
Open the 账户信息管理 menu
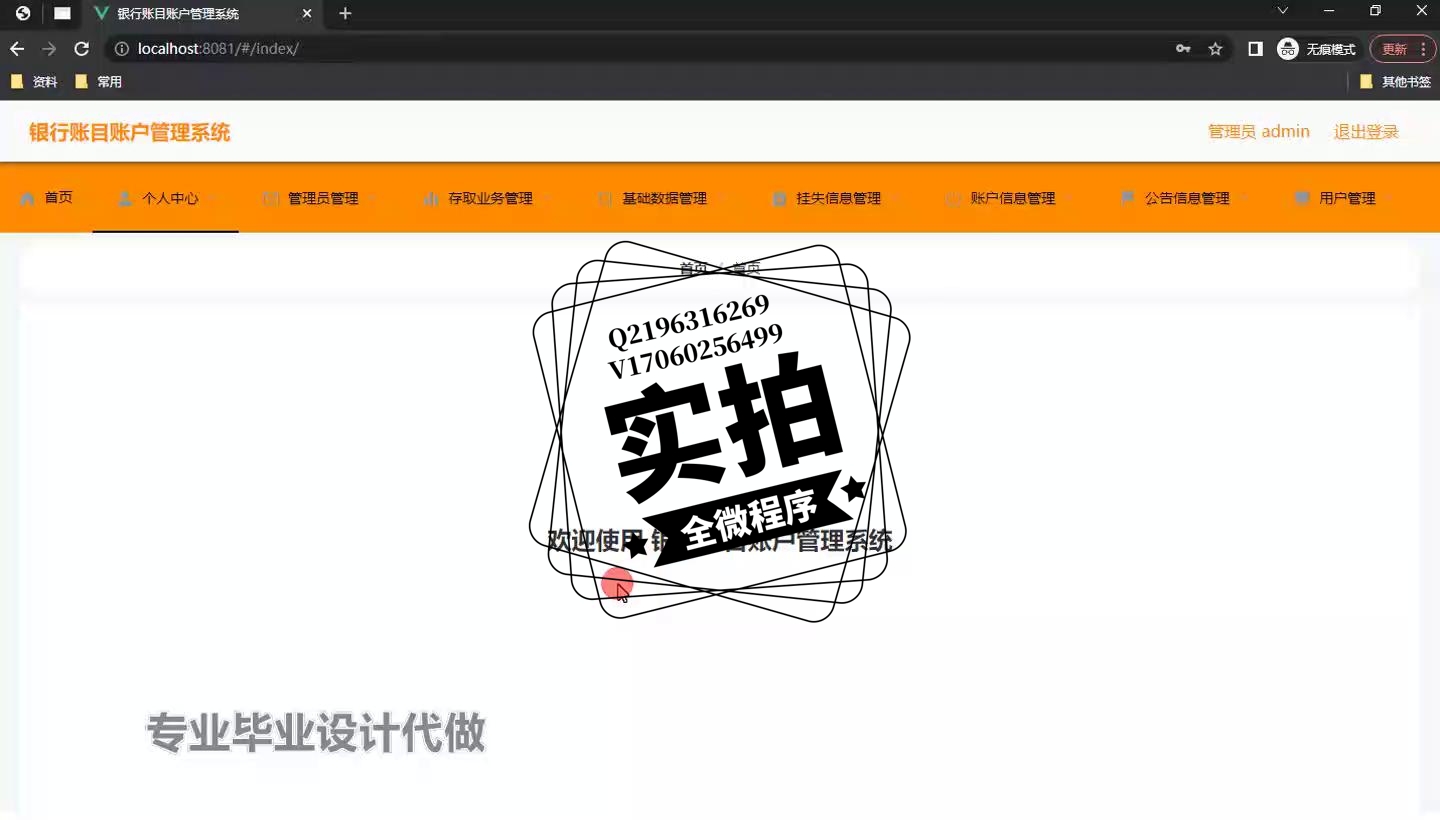tap(1008, 198)
